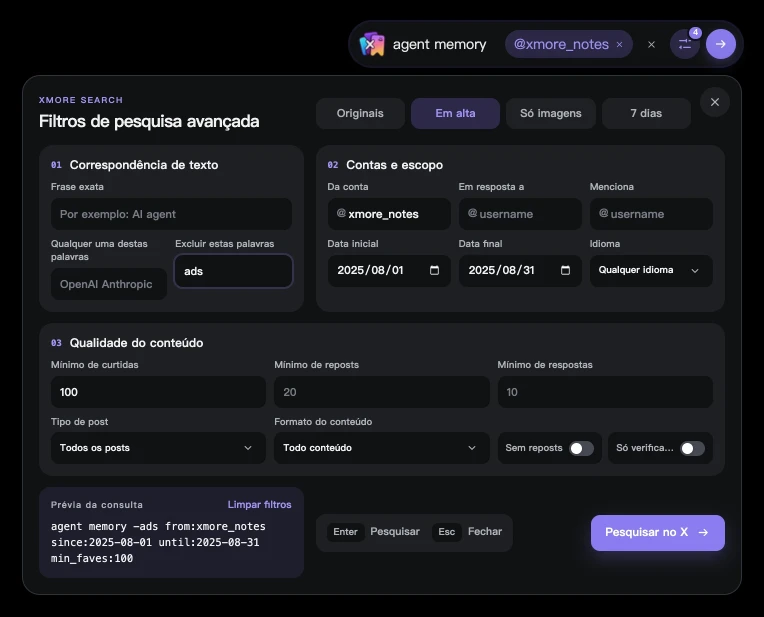Screen dimensions: 764x617
Task: Click the Correspondência de texto section title
Action: coord(144,165)
